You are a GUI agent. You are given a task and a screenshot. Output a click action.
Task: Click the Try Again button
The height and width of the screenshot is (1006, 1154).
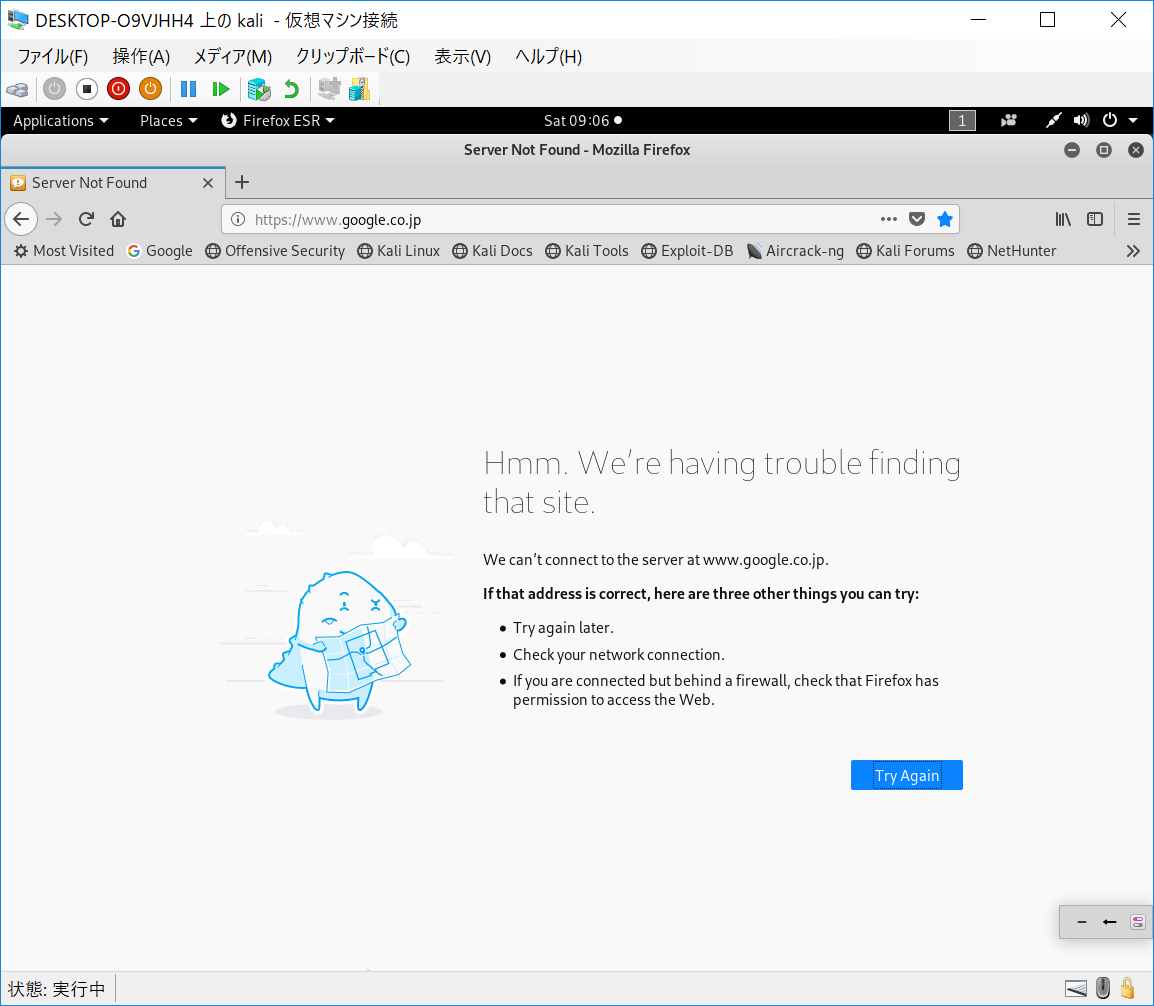(906, 775)
